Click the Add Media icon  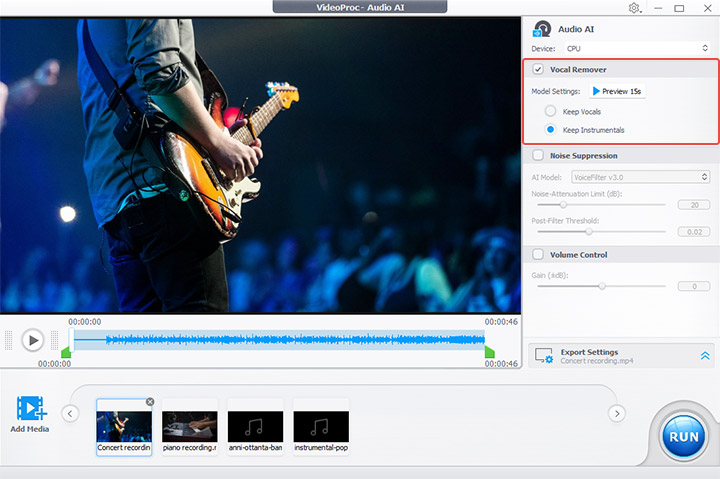[31, 410]
